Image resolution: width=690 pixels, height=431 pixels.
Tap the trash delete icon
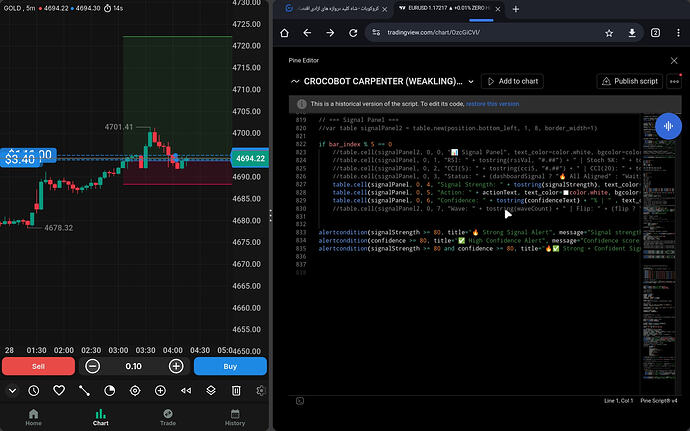(x=236, y=390)
